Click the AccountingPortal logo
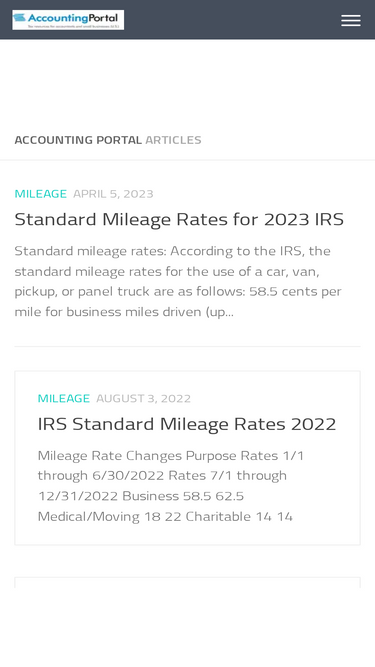 [x=68, y=20]
